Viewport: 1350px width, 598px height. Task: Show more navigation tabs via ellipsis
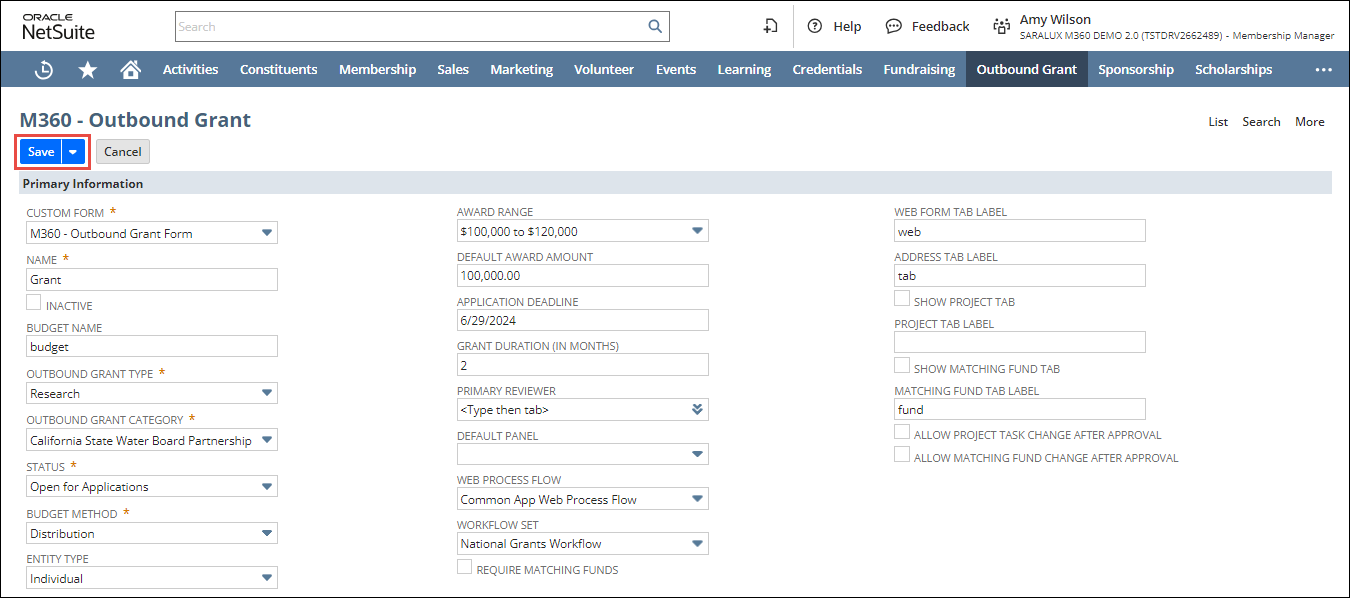coord(1324,70)
